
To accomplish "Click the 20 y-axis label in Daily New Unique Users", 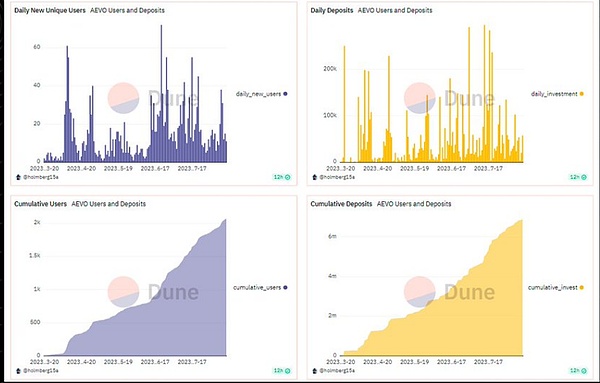I will 37,124.
